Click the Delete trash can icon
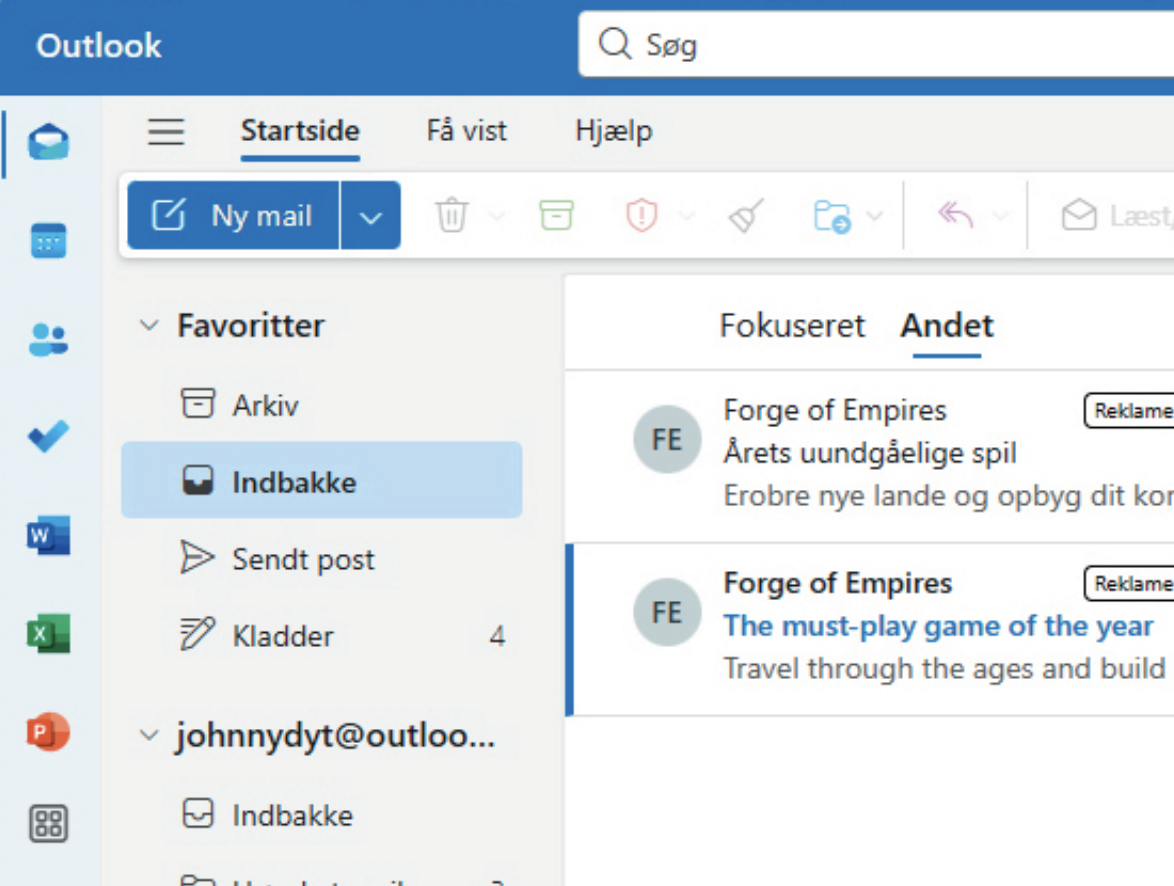1174x886 pixels. [x=452, y=216]
